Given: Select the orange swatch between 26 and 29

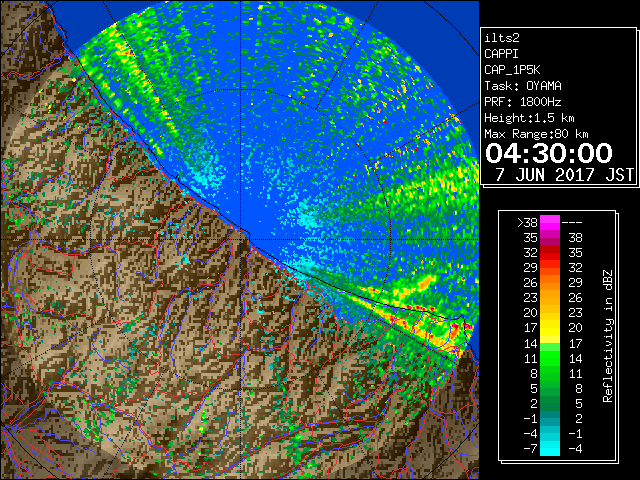Looking at the screenshot, I should pos(550,283).
